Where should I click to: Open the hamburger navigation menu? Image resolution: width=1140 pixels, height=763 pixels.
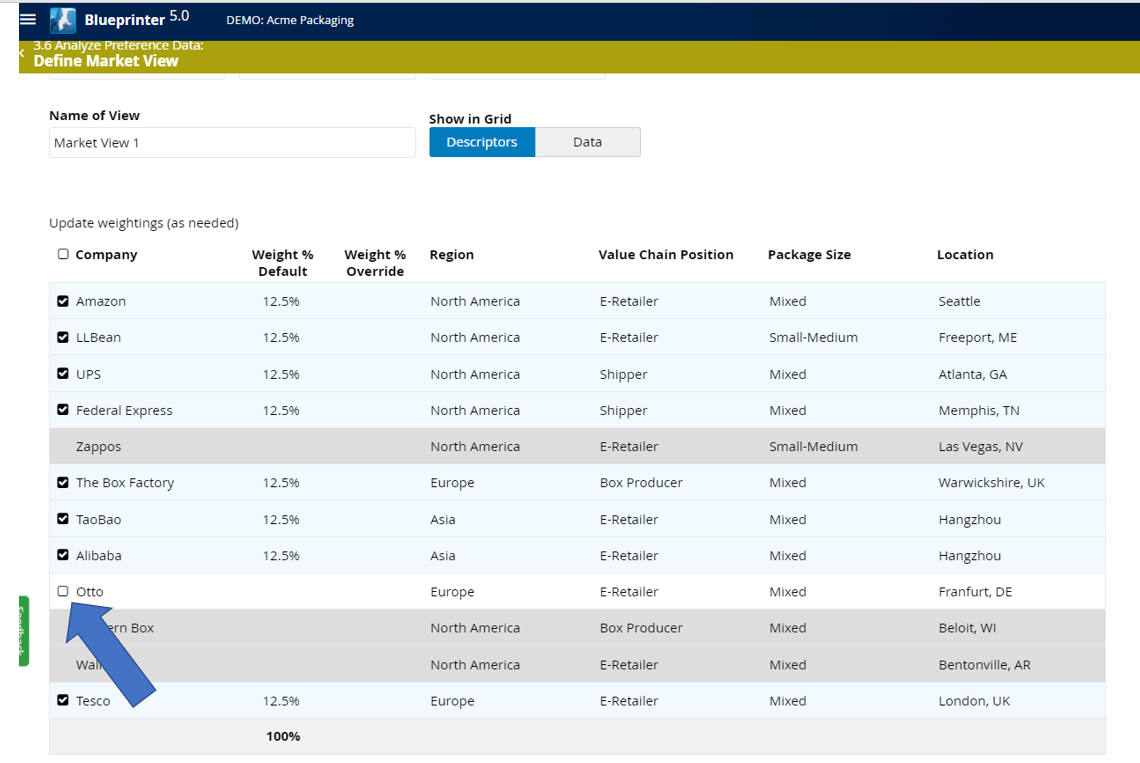coord(28,20)
